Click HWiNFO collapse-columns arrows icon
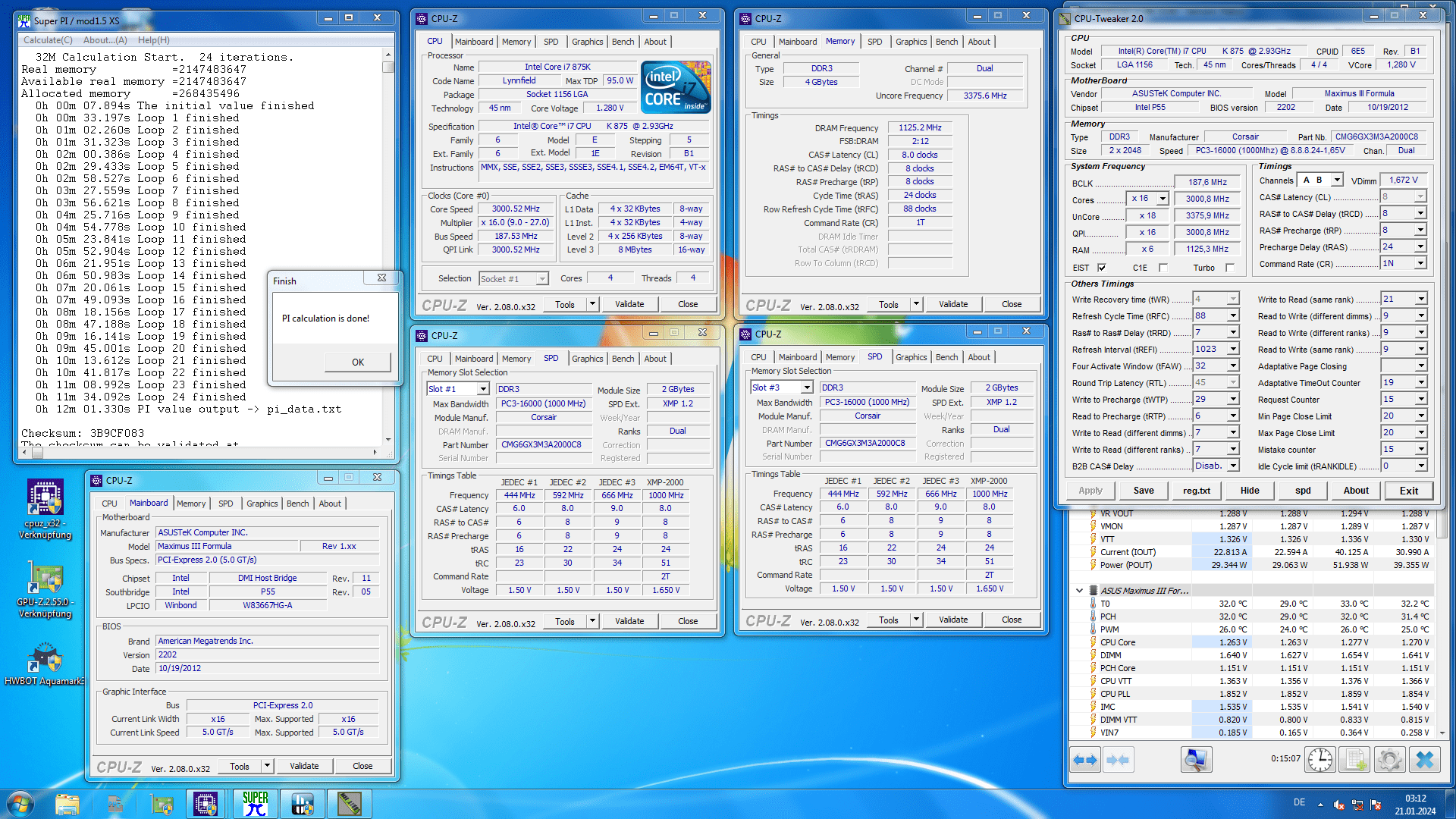 pyautogui.click(x=1118, y=760)
